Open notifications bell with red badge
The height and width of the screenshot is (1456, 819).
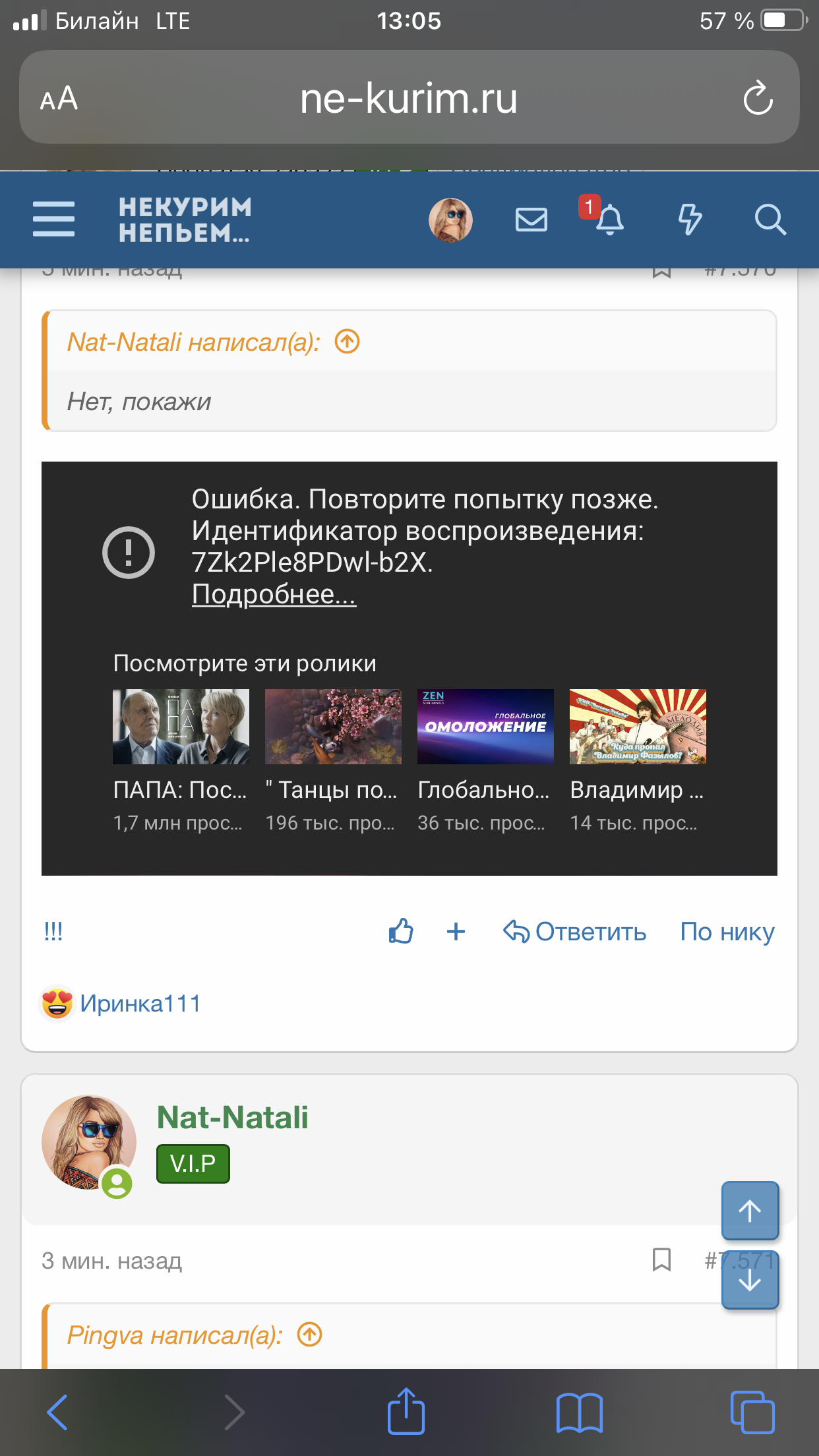pyautogui.click(x=609, y=220)
